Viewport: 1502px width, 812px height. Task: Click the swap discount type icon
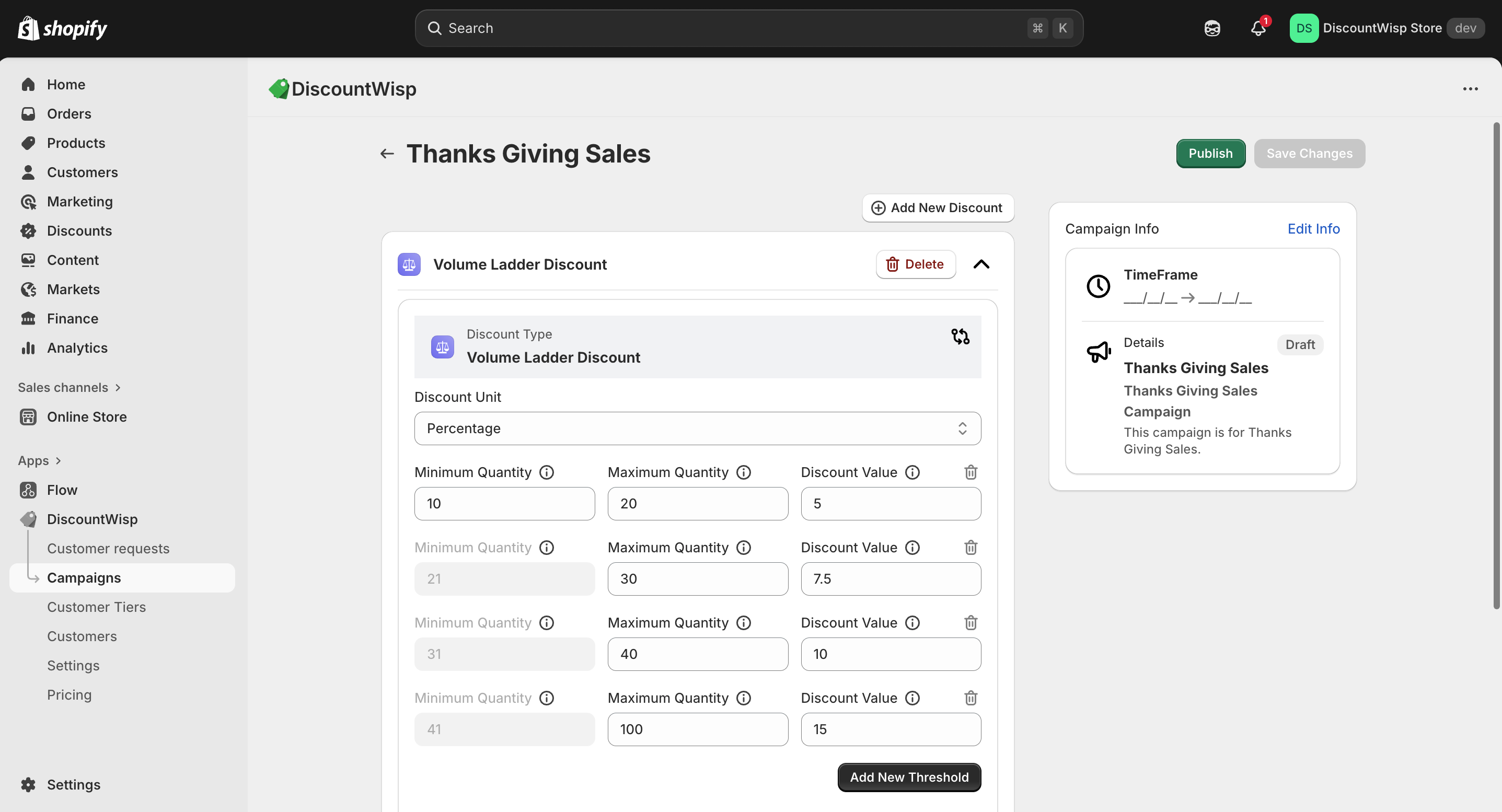[x=960, y=337]
